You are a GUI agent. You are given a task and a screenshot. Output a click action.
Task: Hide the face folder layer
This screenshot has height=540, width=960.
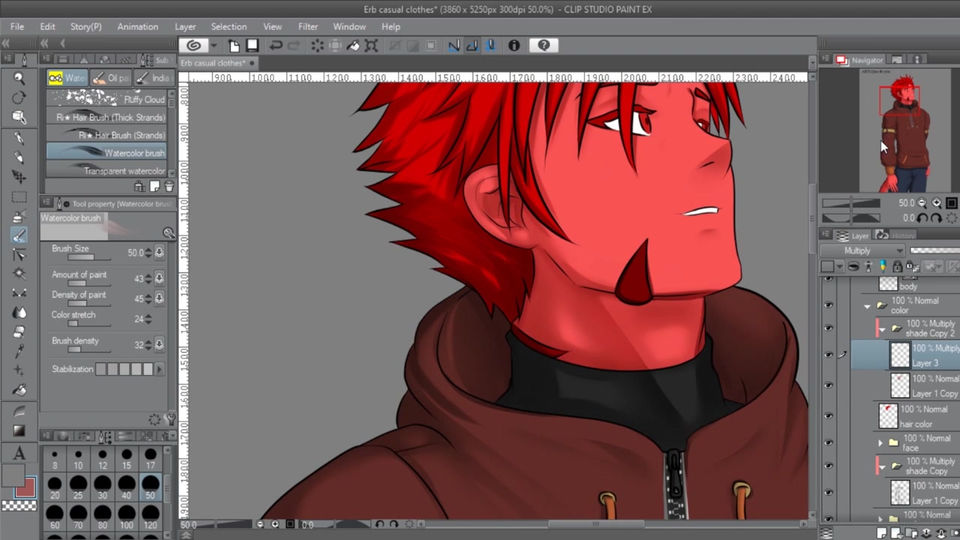(x=829, y=442)
